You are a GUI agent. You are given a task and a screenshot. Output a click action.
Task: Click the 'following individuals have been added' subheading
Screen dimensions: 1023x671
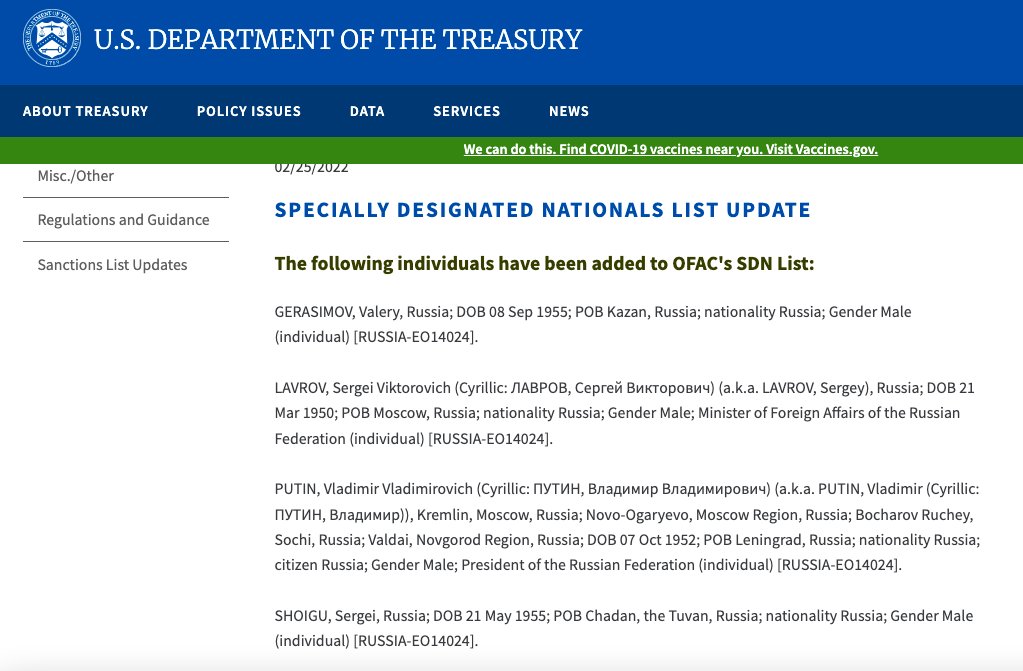coord(544,264)
